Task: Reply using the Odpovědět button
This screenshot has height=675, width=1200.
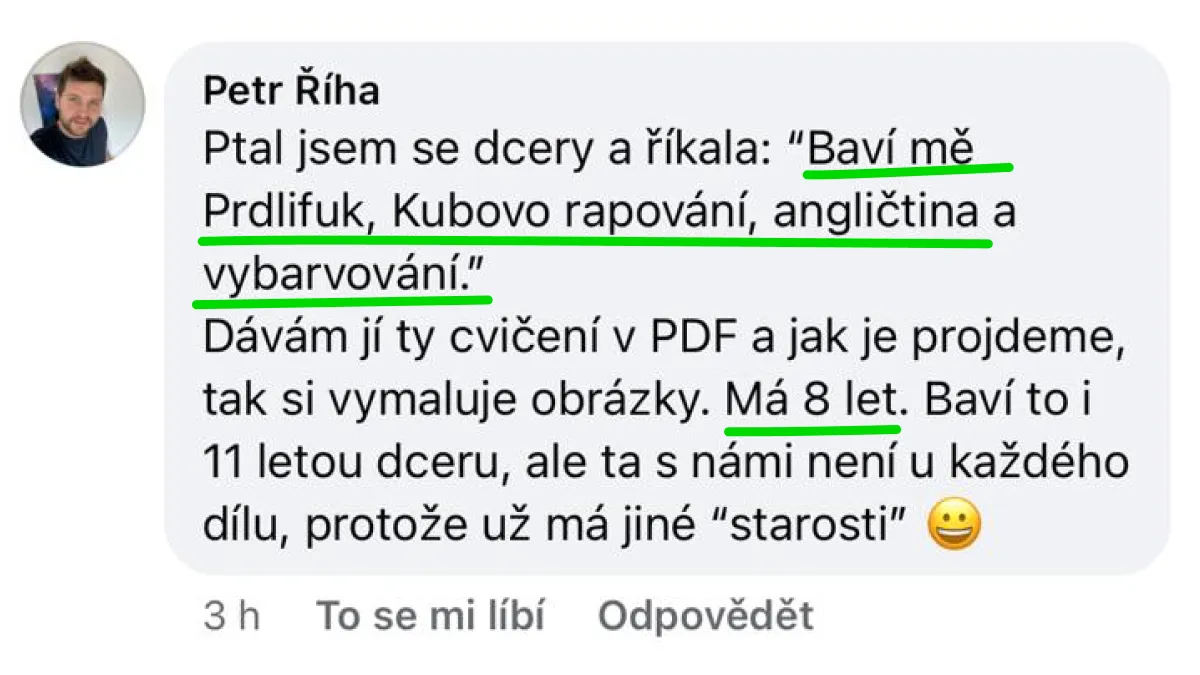Action: click(x=706, y=617)
